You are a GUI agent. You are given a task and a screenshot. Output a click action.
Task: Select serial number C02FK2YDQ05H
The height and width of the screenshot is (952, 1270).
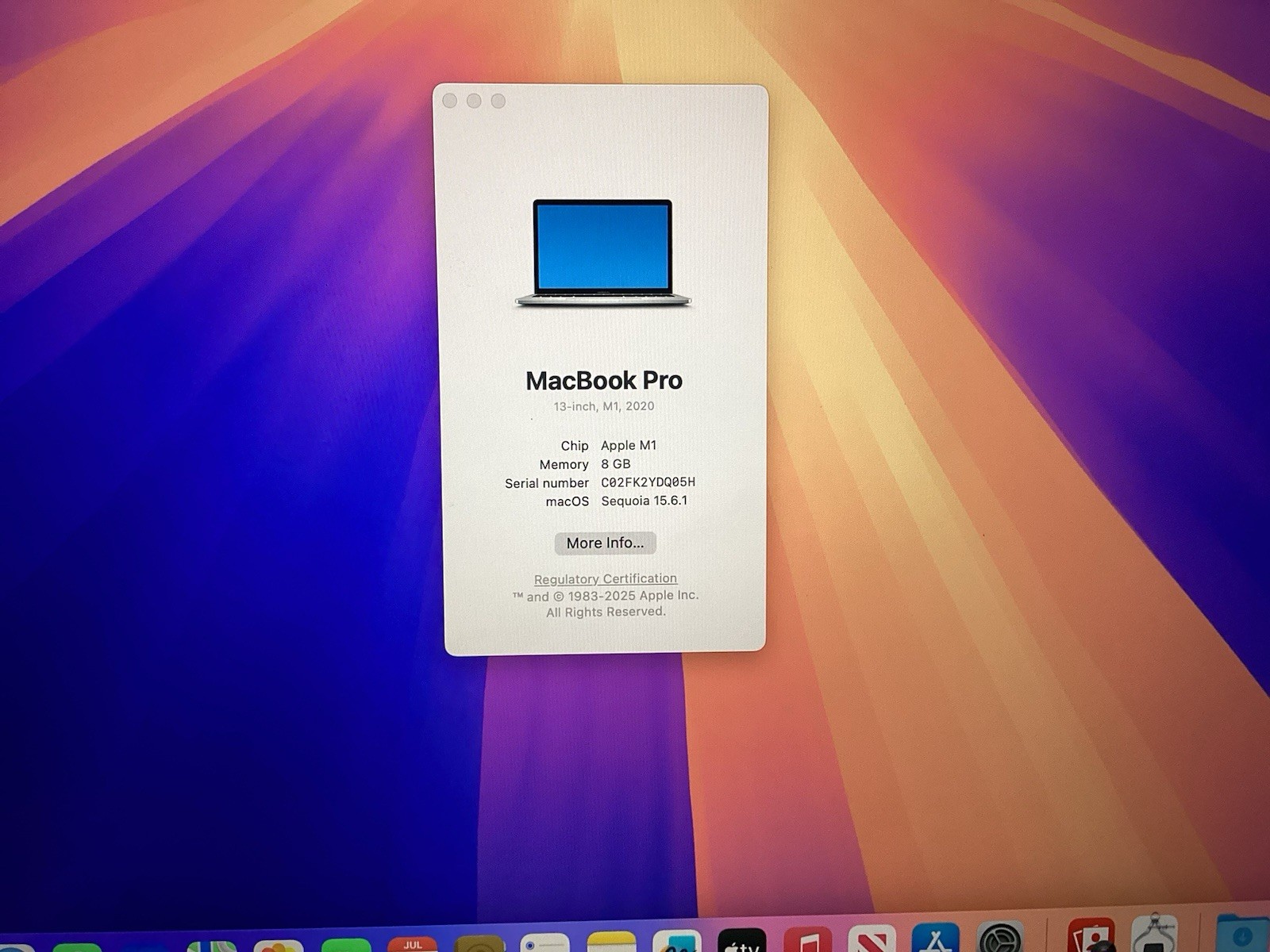point(648,482)
